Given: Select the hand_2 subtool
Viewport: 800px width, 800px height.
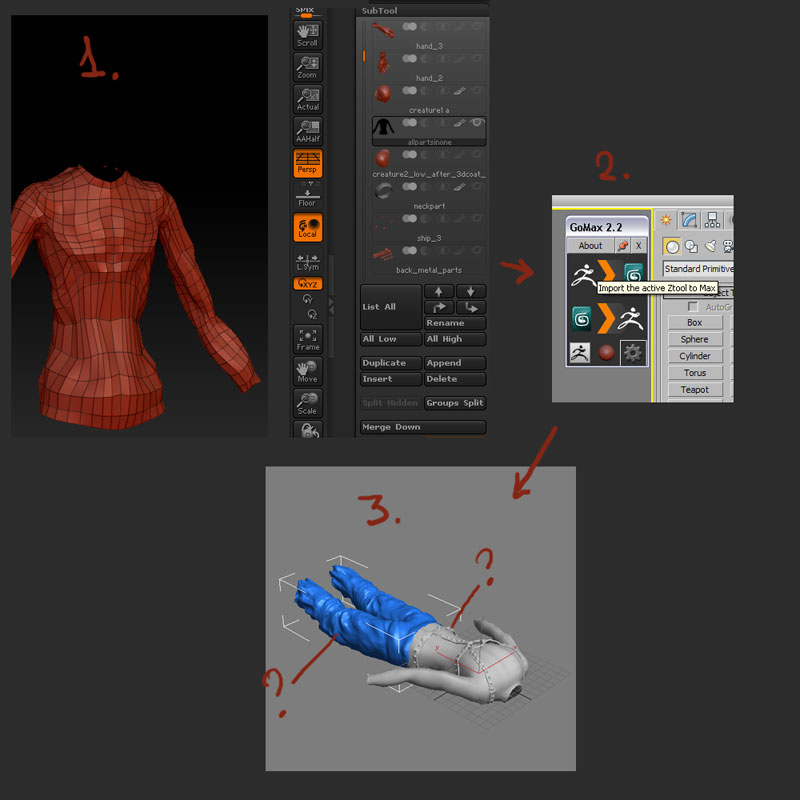Looking at the screenshot, I should (429, 68).
